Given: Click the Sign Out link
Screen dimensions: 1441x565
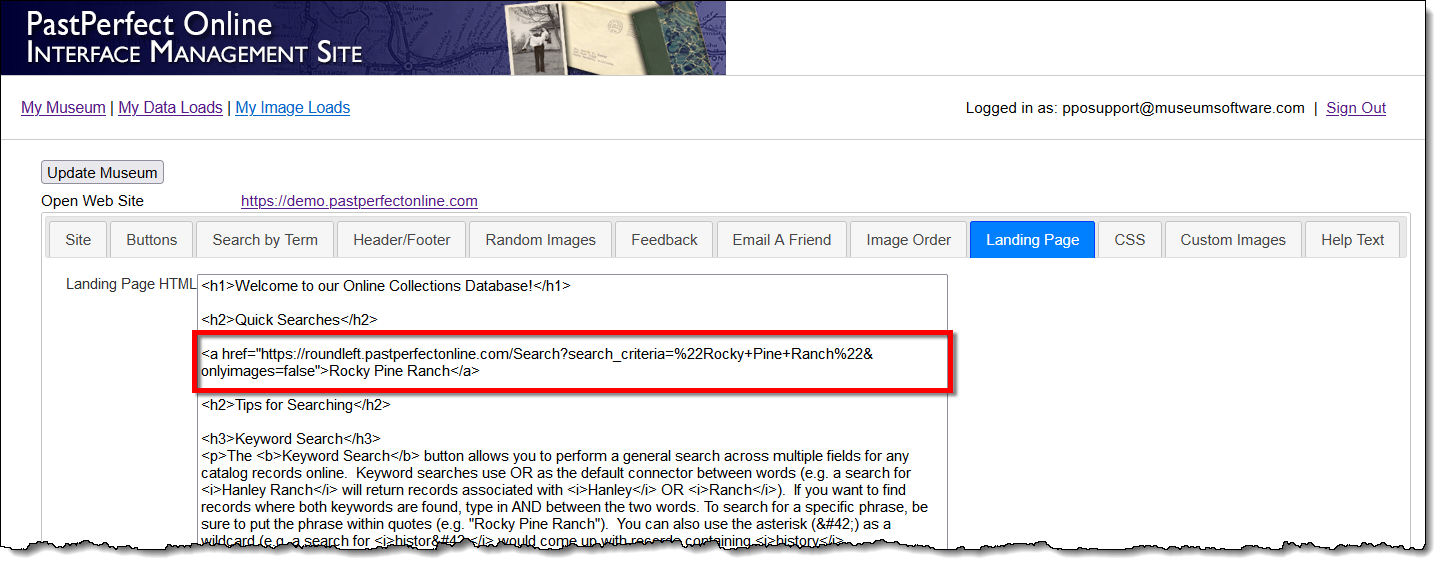Looking at the screenshot, I should (1355, 108).
